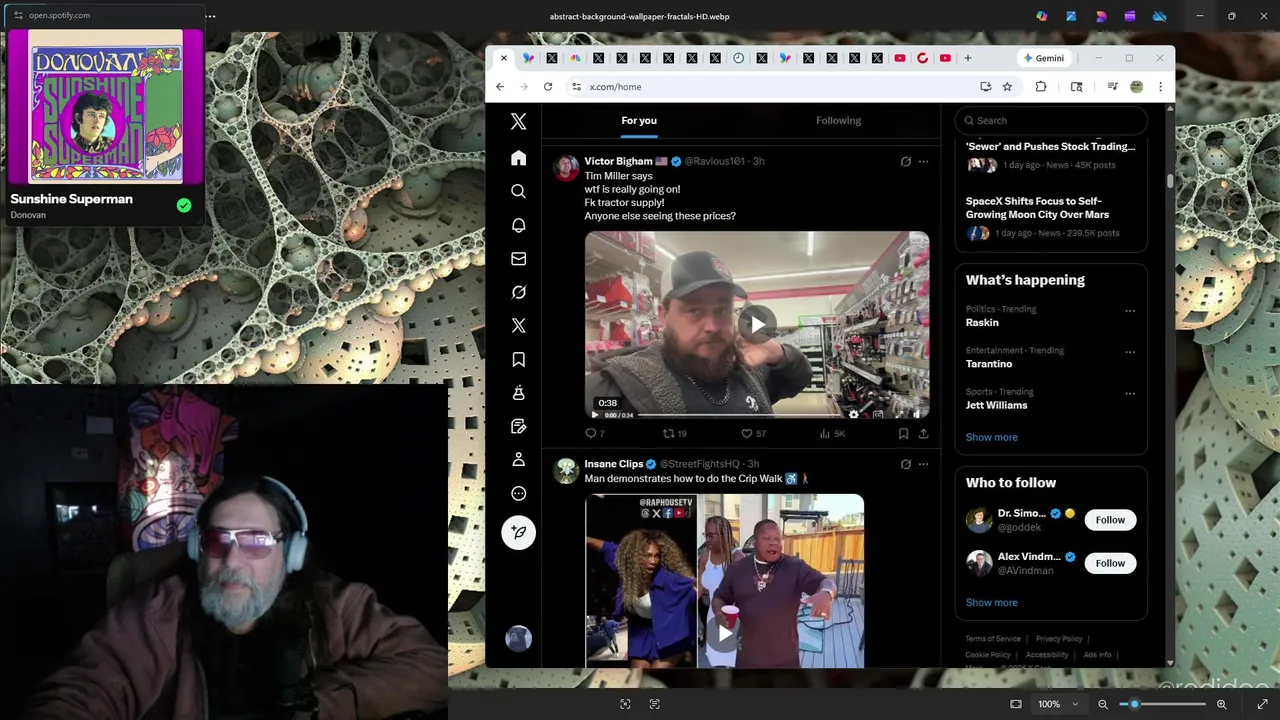Enter fullscreen in image viewer
The image size is (1280, 720).
coord(1262,704)
